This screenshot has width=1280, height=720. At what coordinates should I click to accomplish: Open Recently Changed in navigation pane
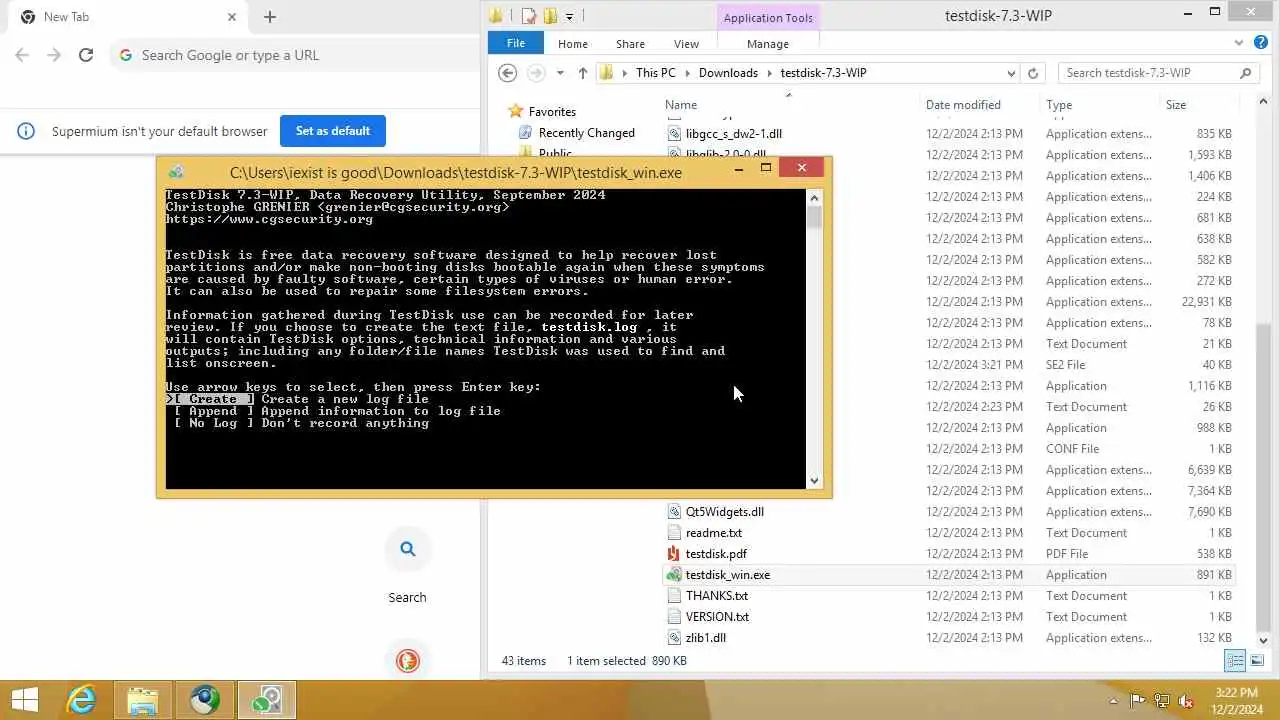586,133
